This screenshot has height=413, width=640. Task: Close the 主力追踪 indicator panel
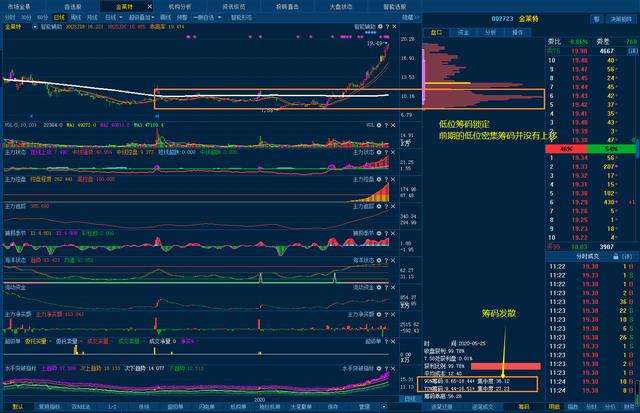coord(393,206)
